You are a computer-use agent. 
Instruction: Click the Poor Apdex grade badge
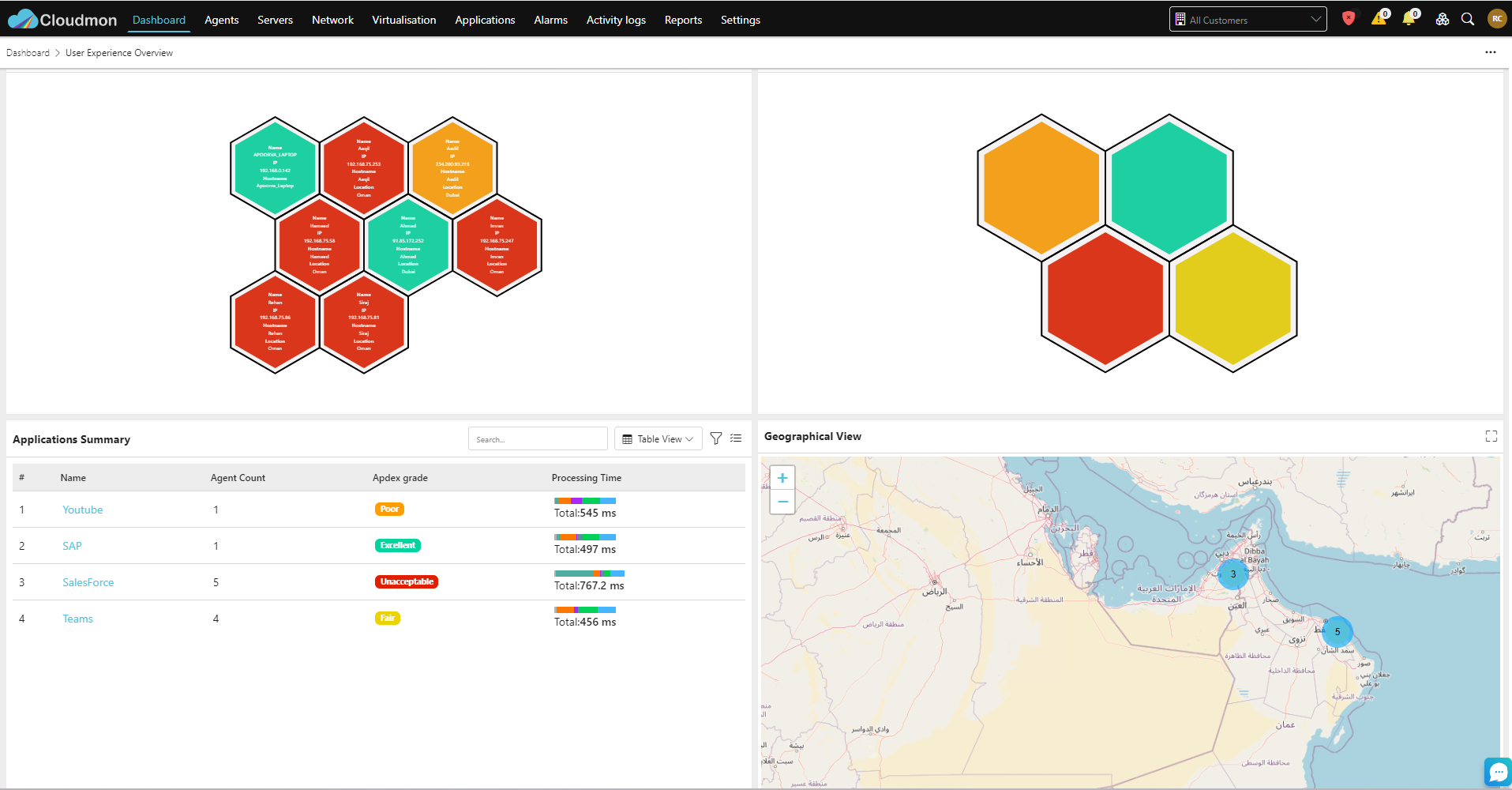coord(389,510)
